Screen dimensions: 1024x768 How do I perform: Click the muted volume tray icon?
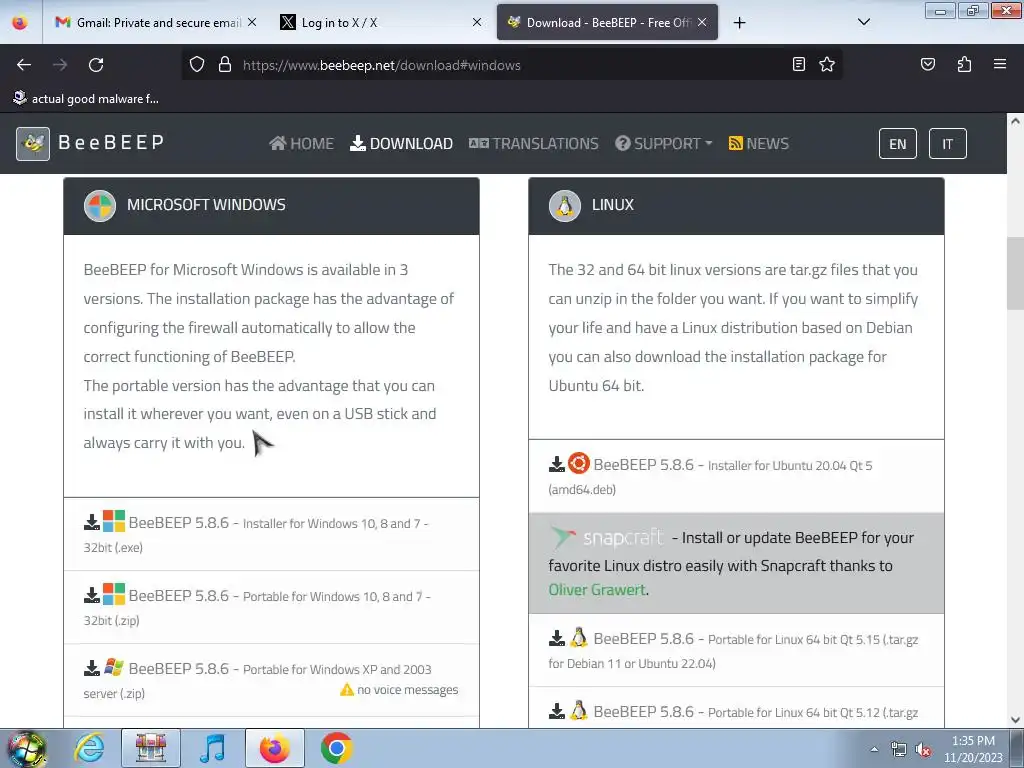click(922, 750)
